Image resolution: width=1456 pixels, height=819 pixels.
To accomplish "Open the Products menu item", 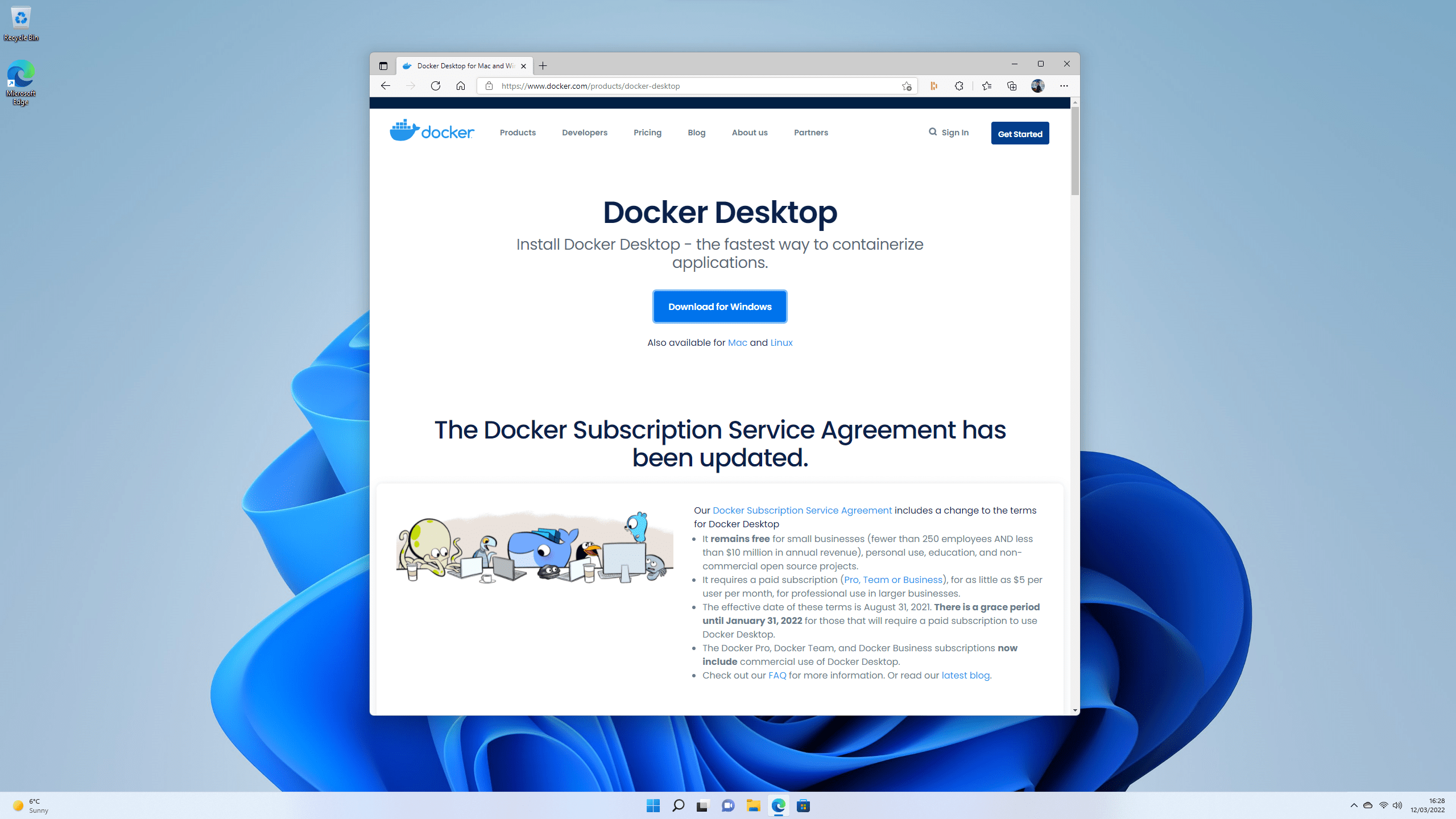I will tap(517, 132).
